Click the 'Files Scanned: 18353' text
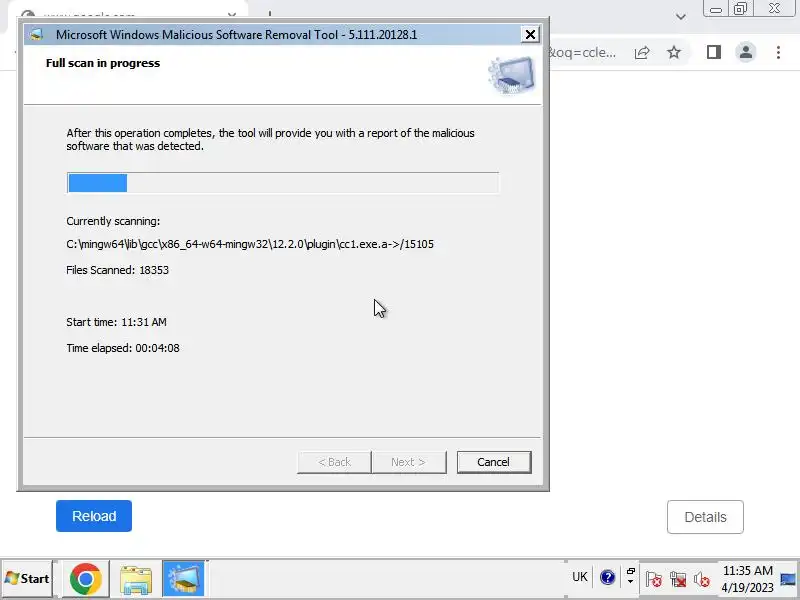 click(x=117, y=270)
